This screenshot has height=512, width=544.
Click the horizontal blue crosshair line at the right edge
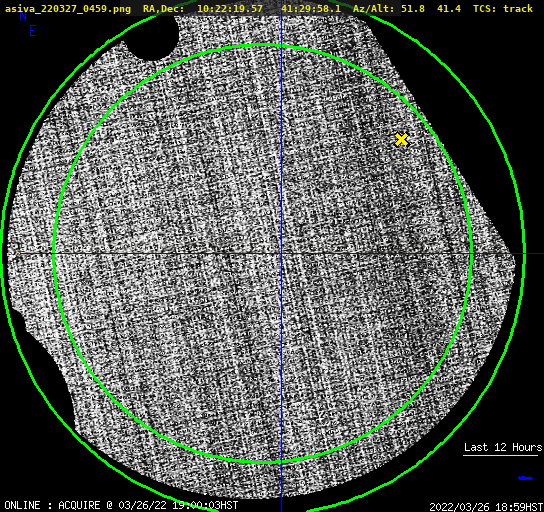(x=534, y=254)
